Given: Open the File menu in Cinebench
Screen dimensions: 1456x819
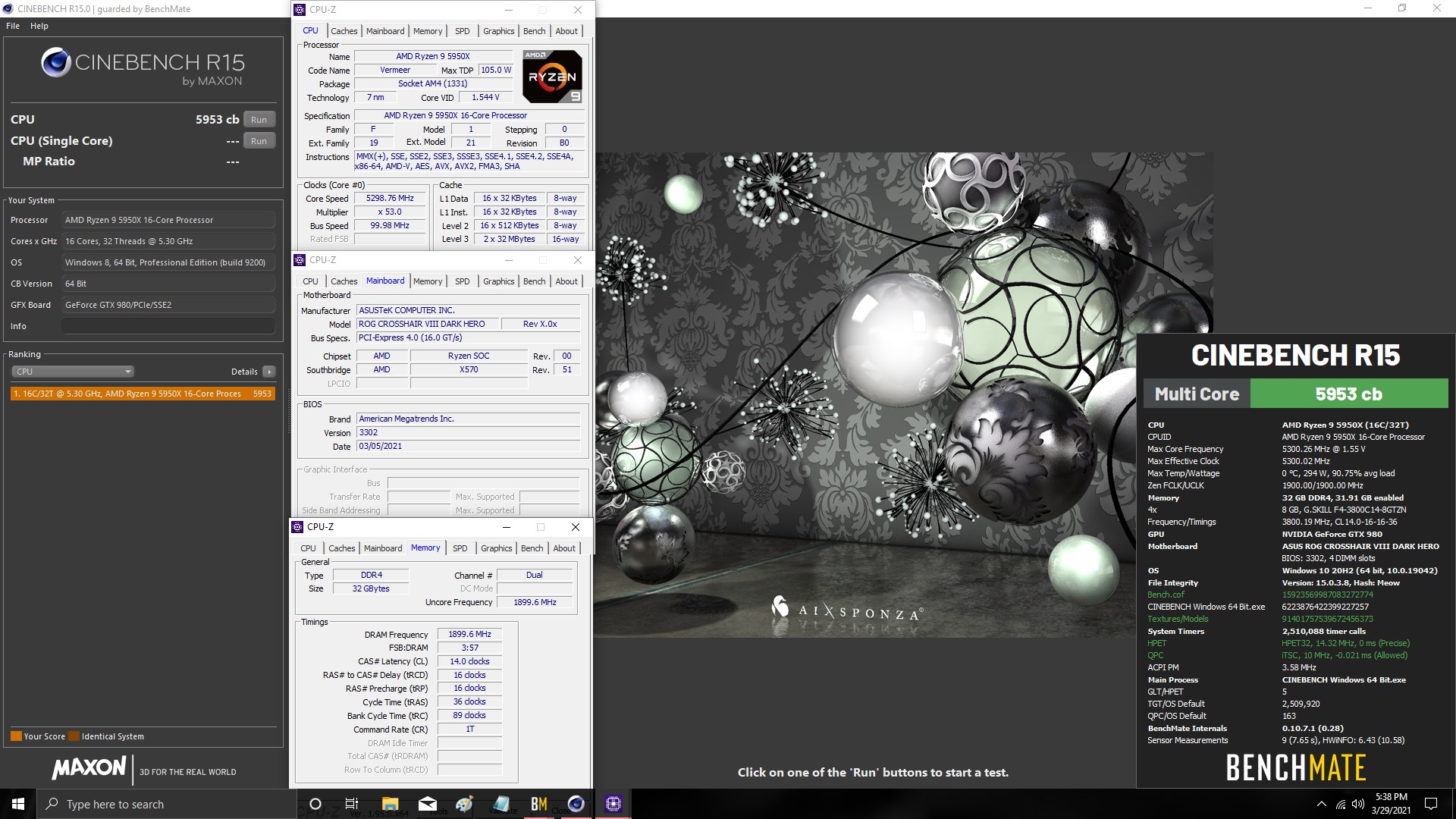Looking at the screenshot, I should point(13,26).
